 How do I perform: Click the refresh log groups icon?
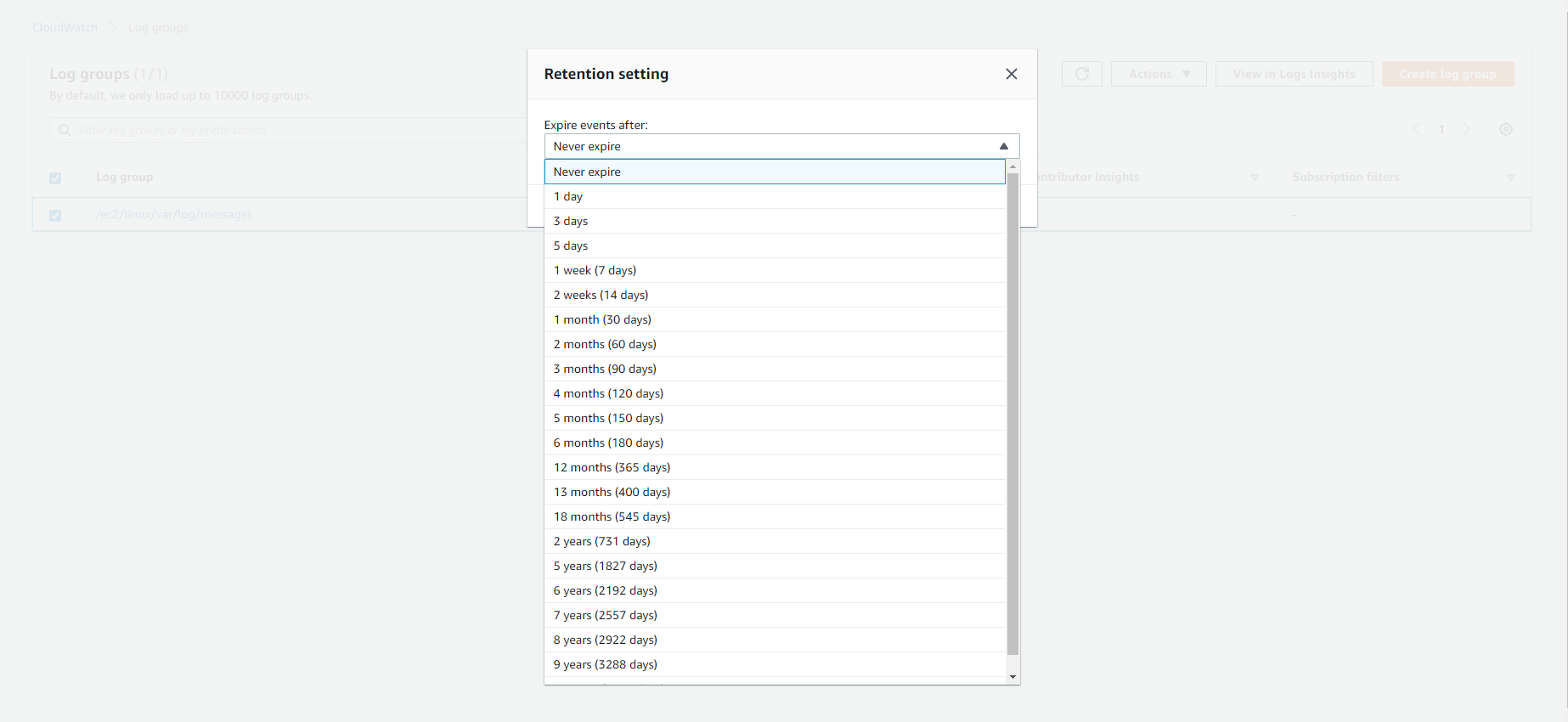tap(1081, 74)
